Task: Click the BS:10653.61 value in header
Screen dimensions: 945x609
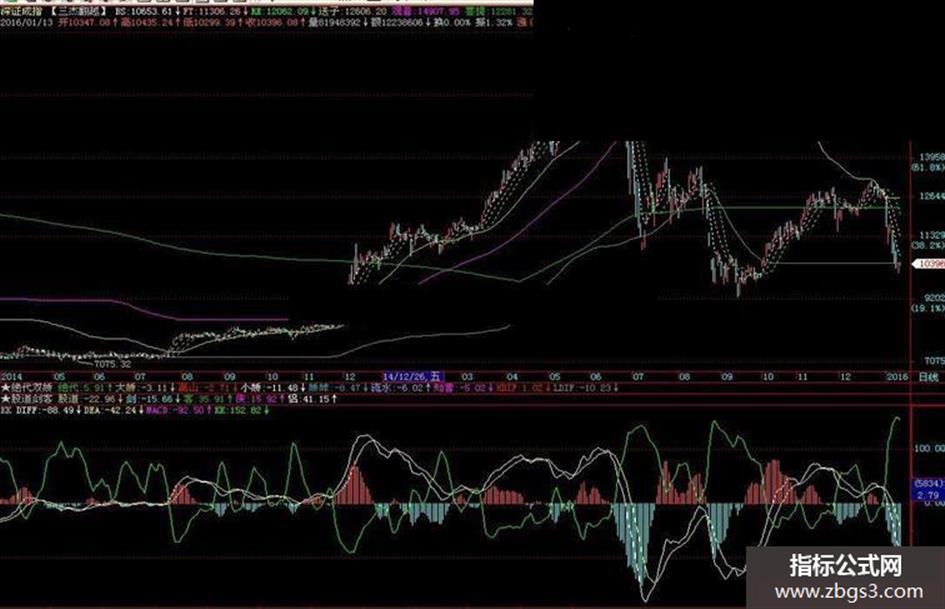Action: pyautogui.click(x=145, y=11)
